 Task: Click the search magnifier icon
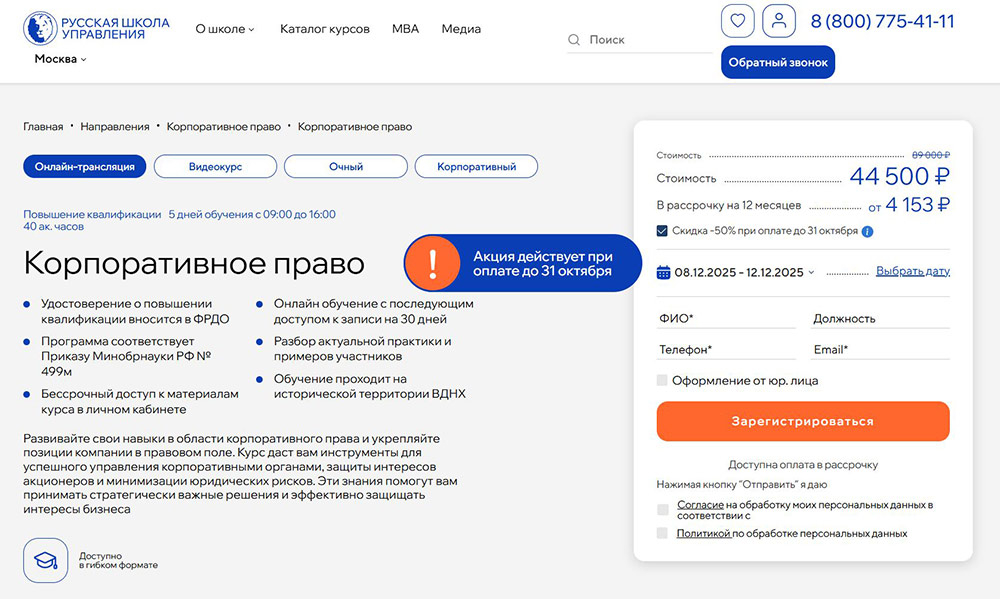(573, 40)
